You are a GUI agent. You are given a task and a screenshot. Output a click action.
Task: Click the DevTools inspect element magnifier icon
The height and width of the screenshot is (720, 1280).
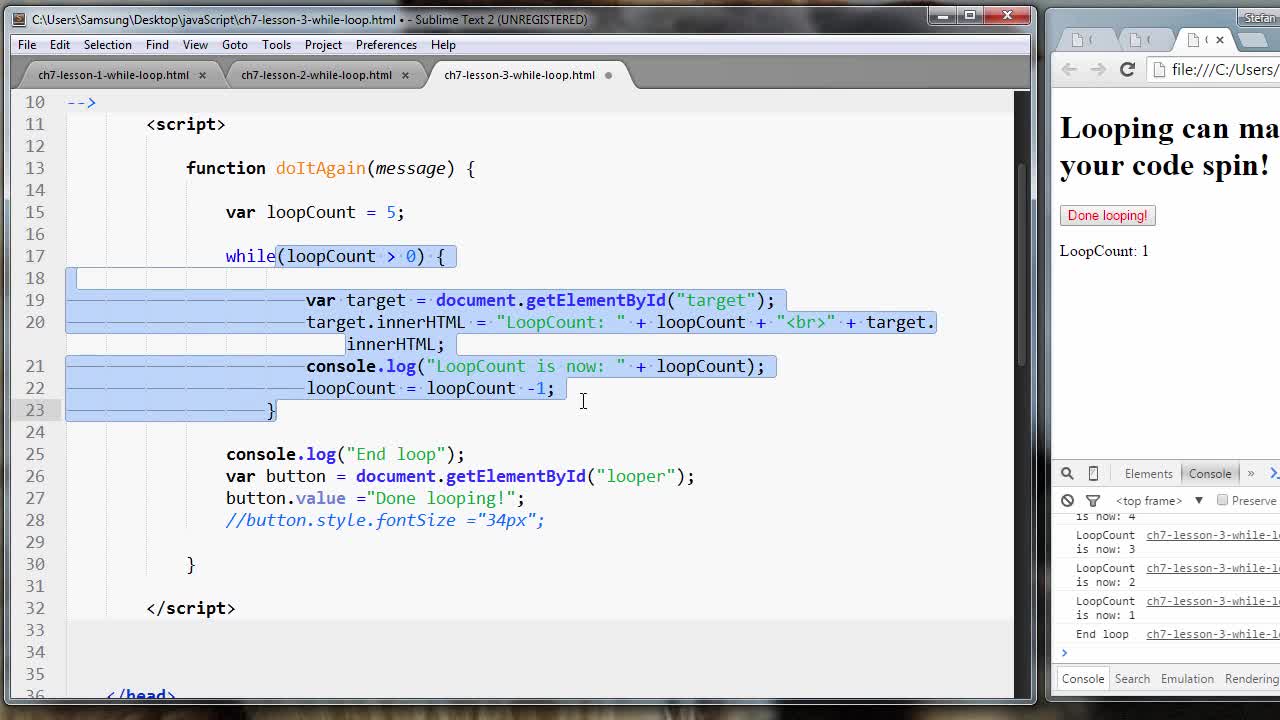pos(1067,474)
